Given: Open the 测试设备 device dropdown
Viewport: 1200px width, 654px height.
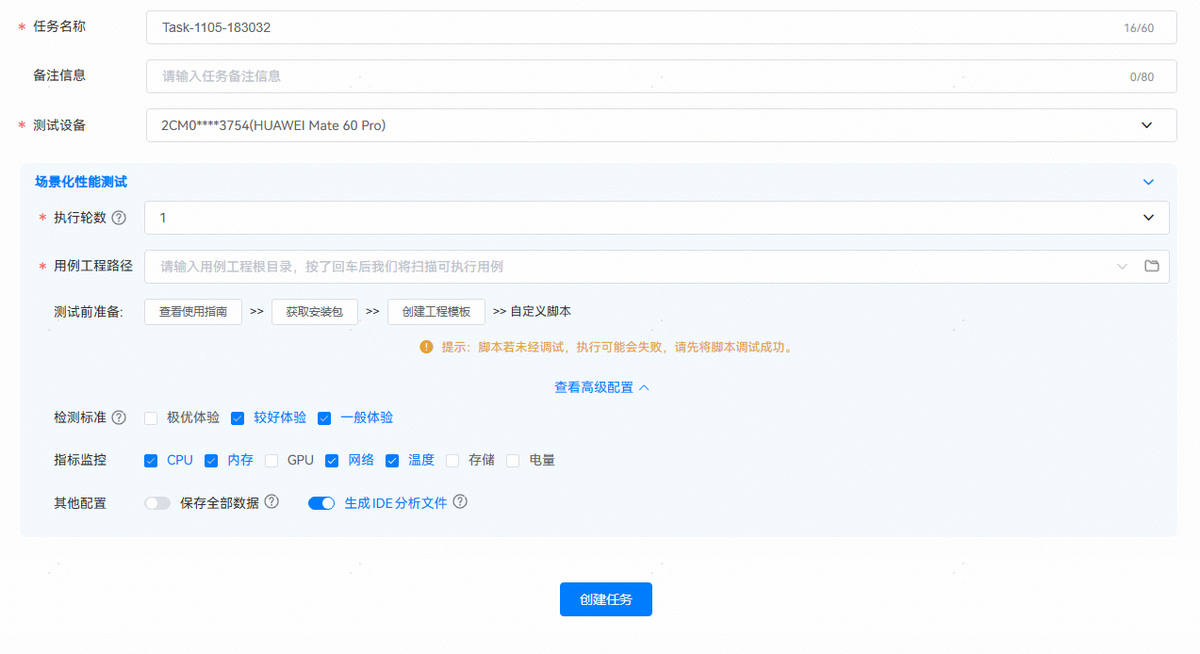Looking at the screenshot, I should (x=1146, y=125).
